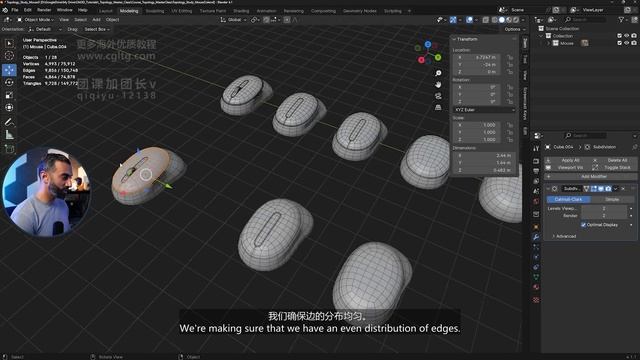Open the Output properties tab icon

point(536,171)
